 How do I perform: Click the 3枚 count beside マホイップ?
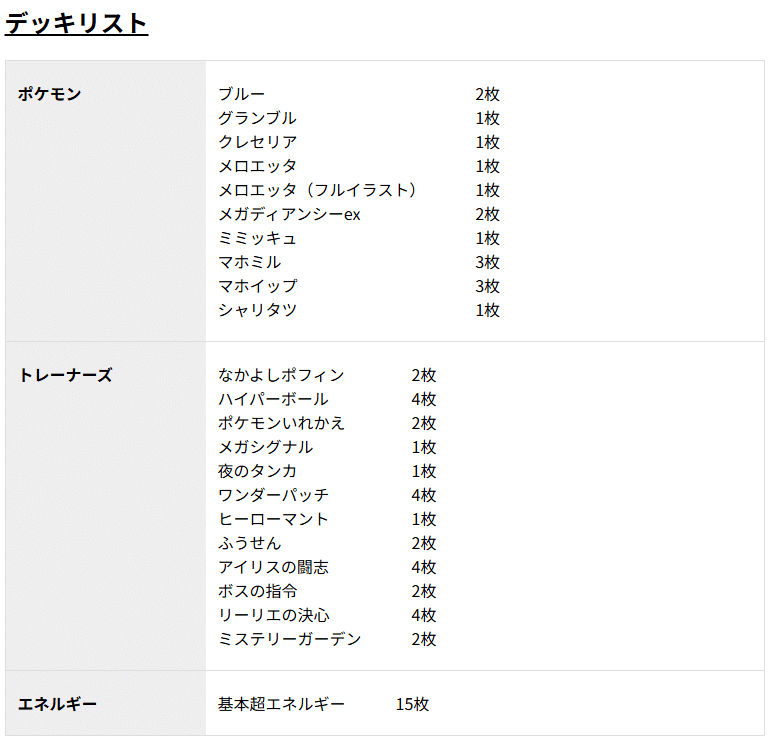pos(488,286)
